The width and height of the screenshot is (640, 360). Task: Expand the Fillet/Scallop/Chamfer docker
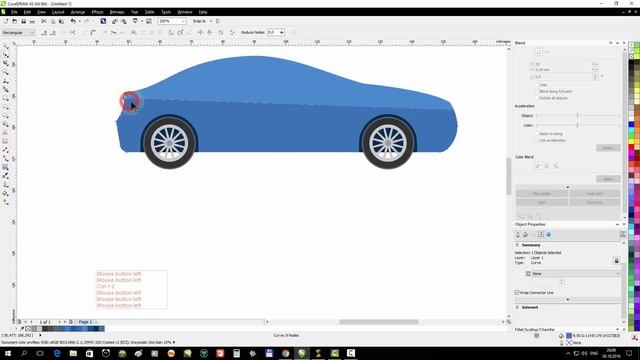click(x=617, y=329)
